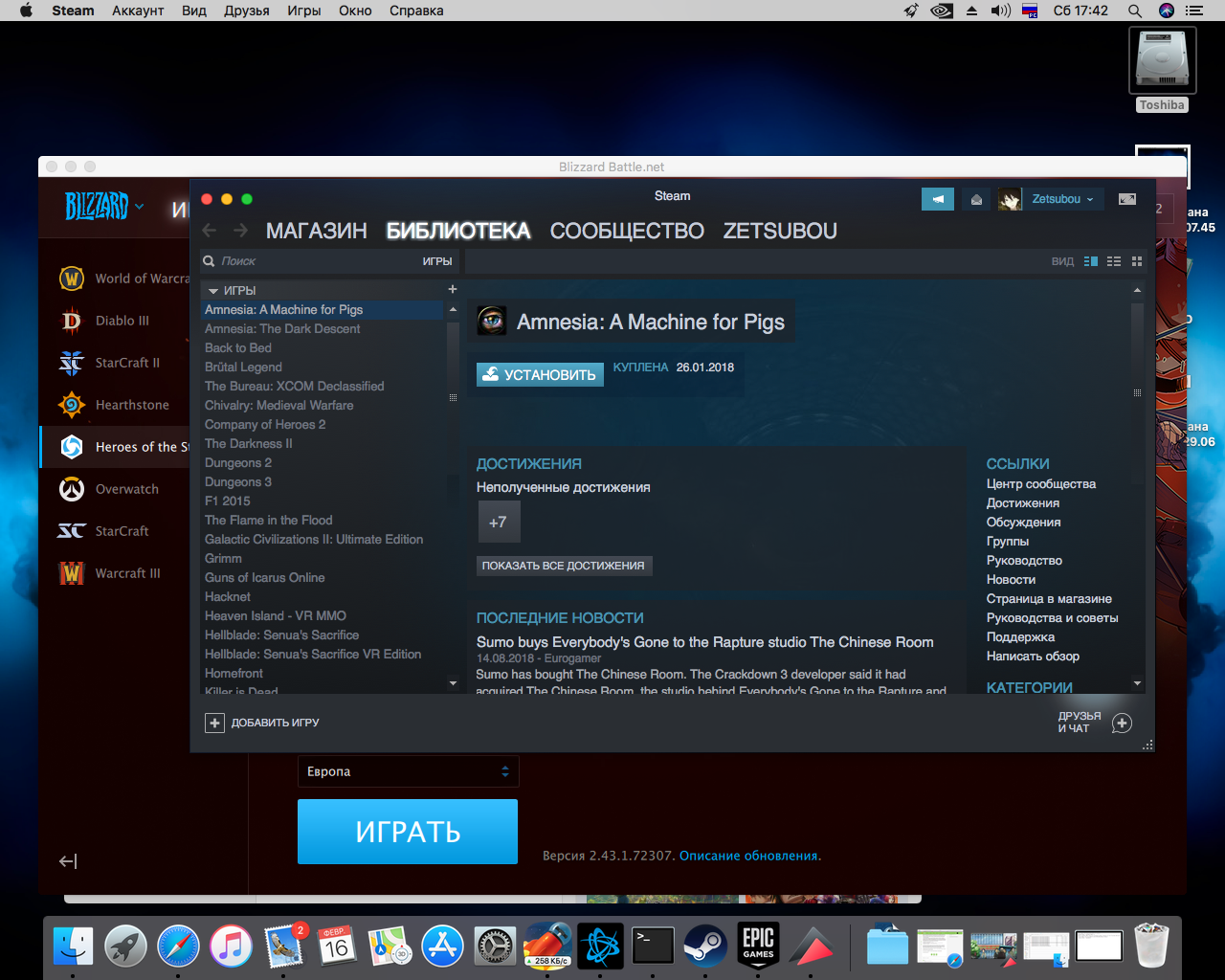Select Amnesia: The Dark Descent in list
The height and width of the screenshot is (980, 1225).
pos(282,329)
